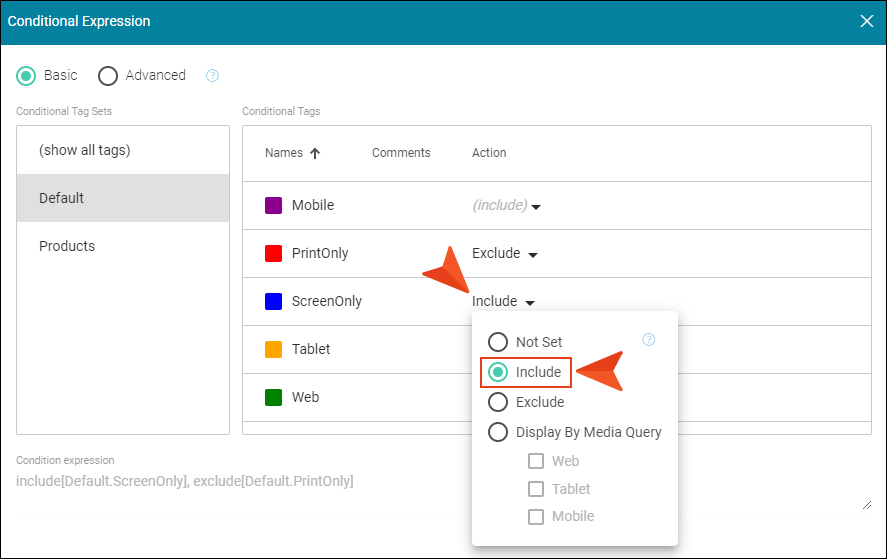The image size is (887, 559).
Task: Check the Tablet media query checkbox
Action: (x=536, y=489)
